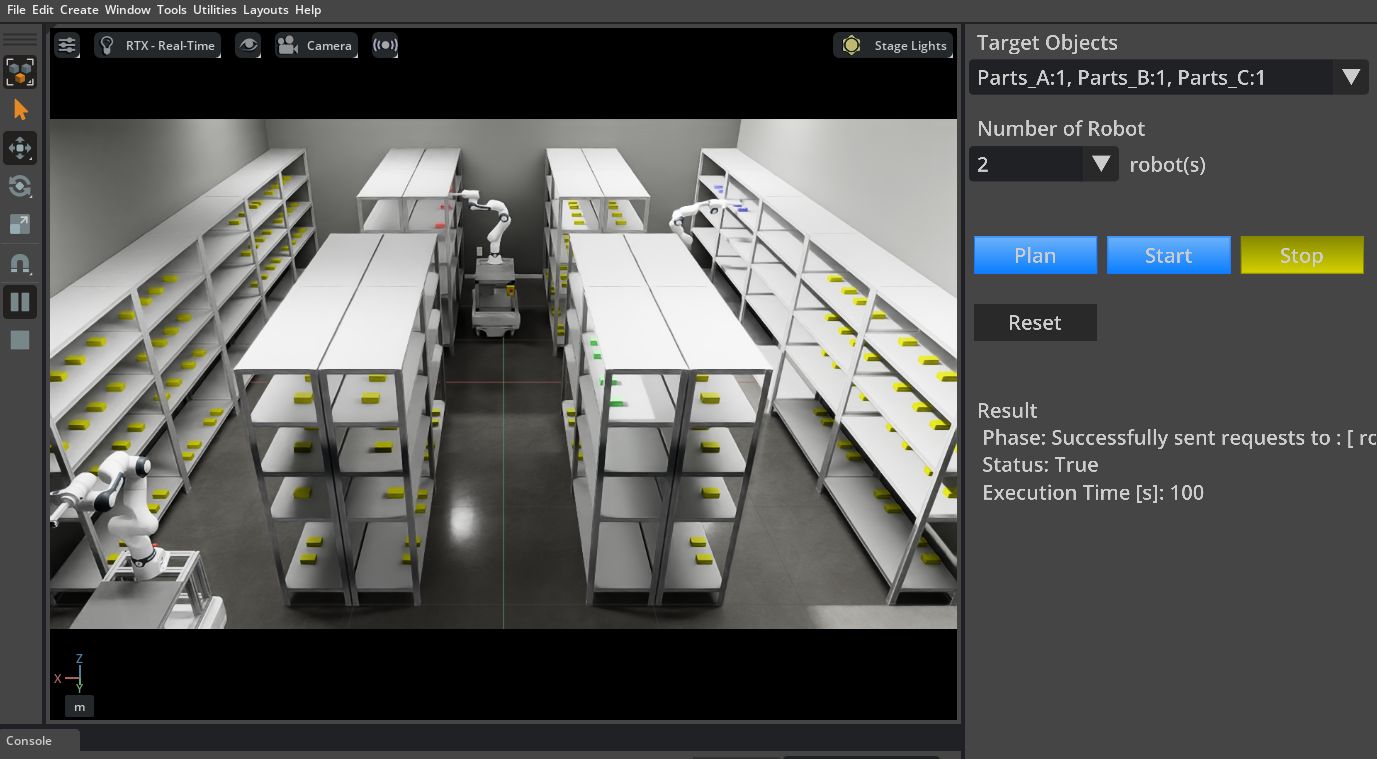Toggle the snap magnet tool
1377x759 pixels.
[x=20, y=264]
